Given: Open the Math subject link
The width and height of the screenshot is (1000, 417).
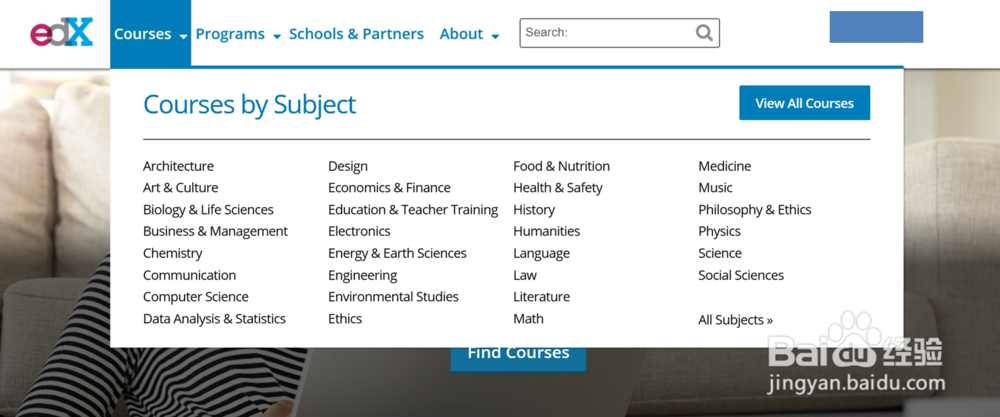Looking at the screenshot, I should pos(528,319).
